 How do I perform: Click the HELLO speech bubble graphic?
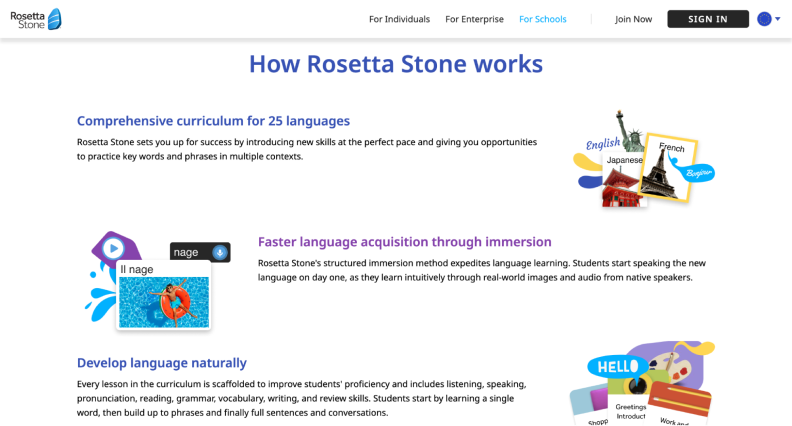coord(617,366)
